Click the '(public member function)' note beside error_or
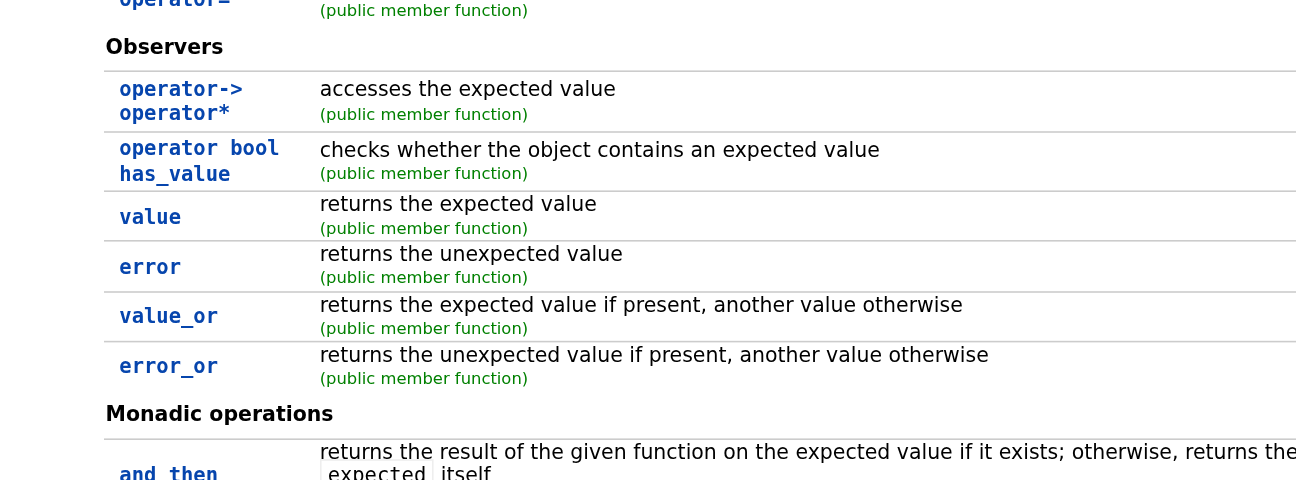Image resolution: width=1296 pixels, height=480 pixels. coord(424,380)
